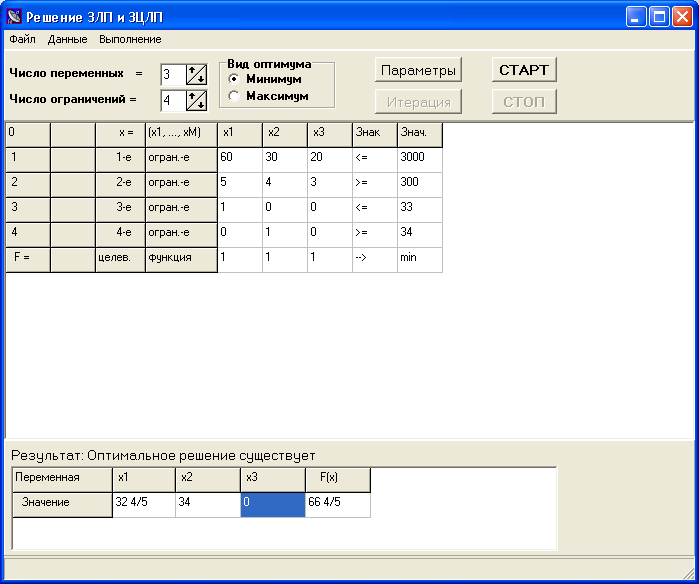
Task: Select x3 coefficient 3 in constraint 2
Action: (330, 185)
